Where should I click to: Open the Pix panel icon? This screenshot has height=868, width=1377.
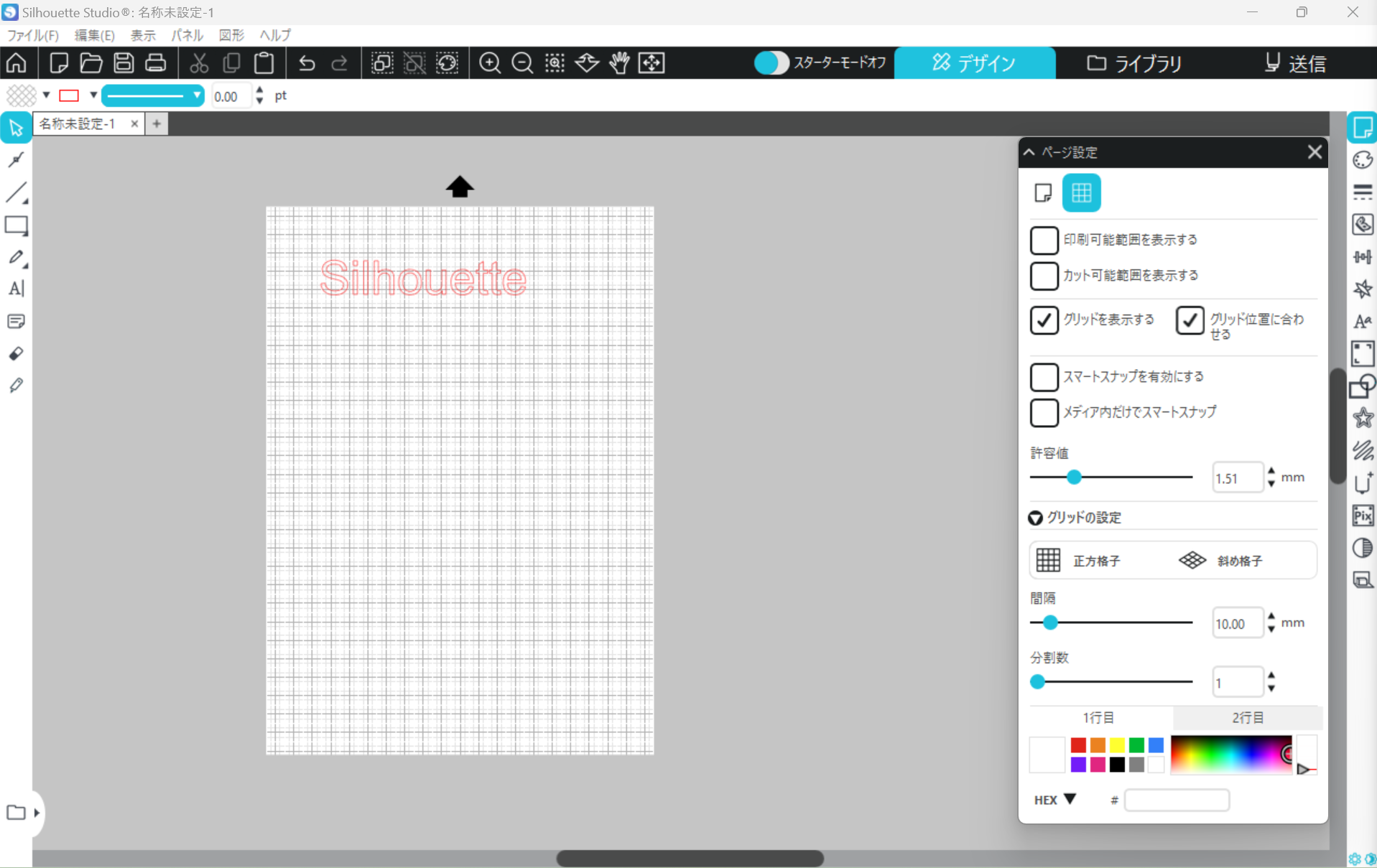pyautogui.click(x=1363, y=515)
